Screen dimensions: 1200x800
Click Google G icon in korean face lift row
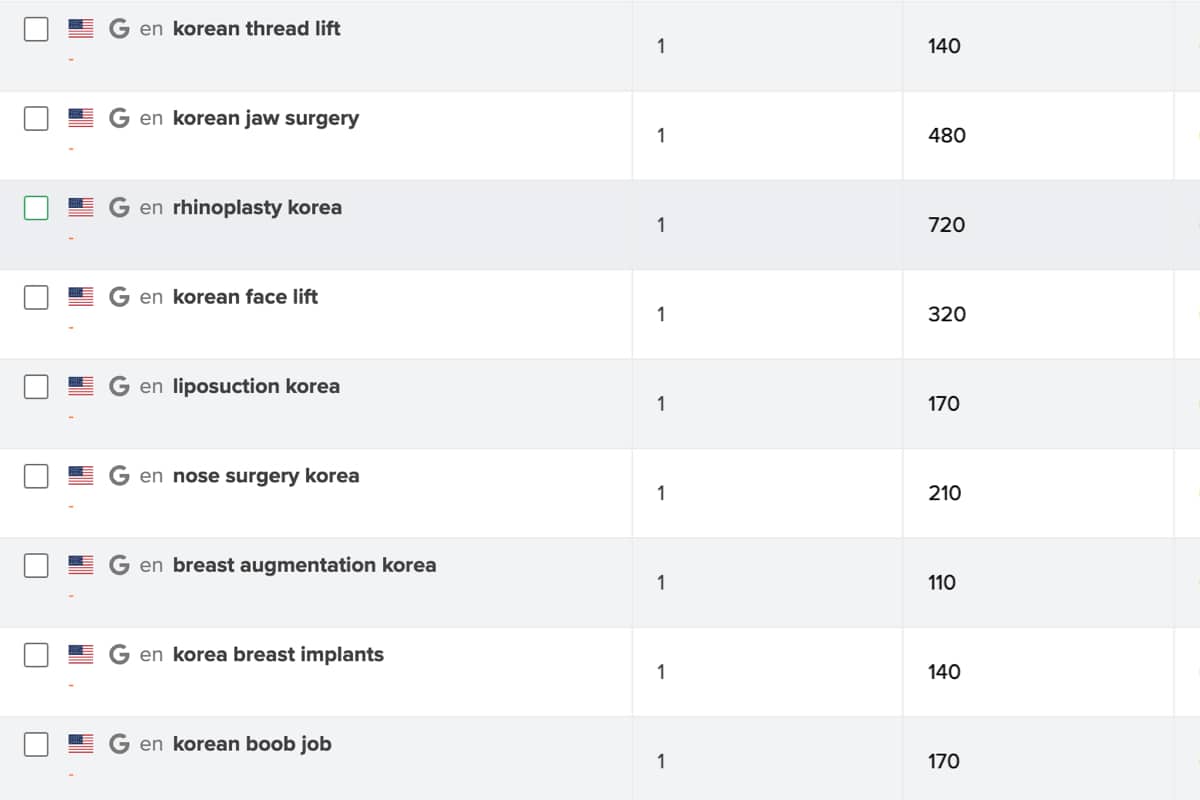point(119,297)
